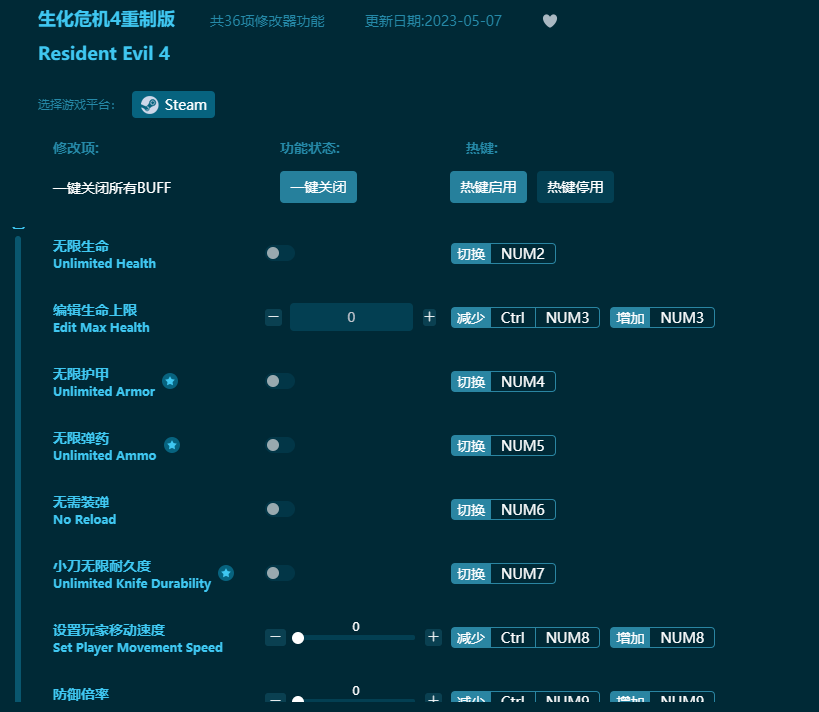Viewport: 819px width, 712px height.
Task: Click the 热键启用 button
Action: 488,187
